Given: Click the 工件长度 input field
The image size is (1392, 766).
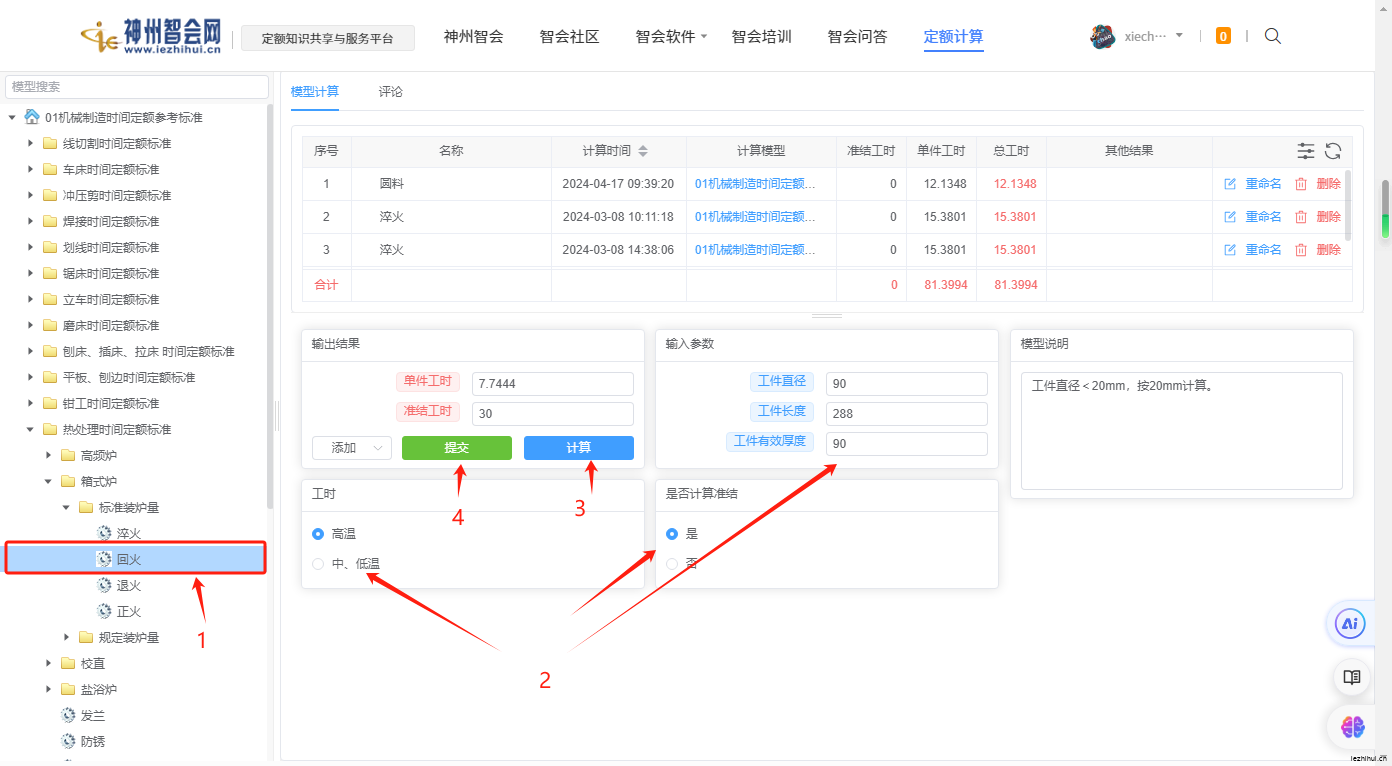Looking at the screenshot, I should [906, 414].
